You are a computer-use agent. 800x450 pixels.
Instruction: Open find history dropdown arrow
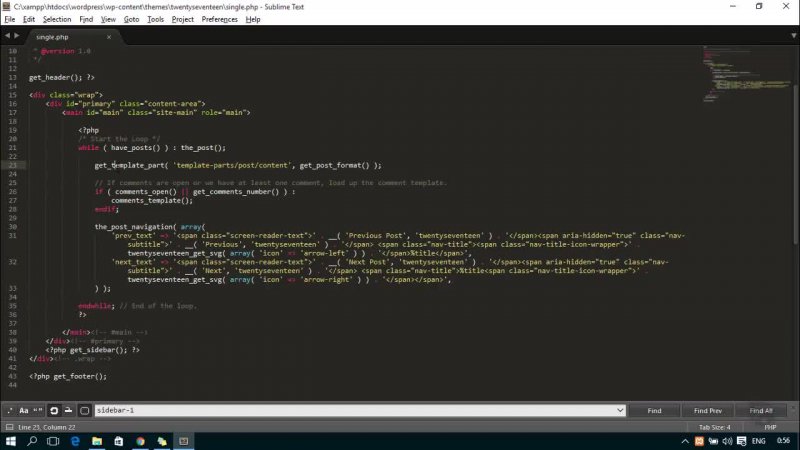click(620, 411)
